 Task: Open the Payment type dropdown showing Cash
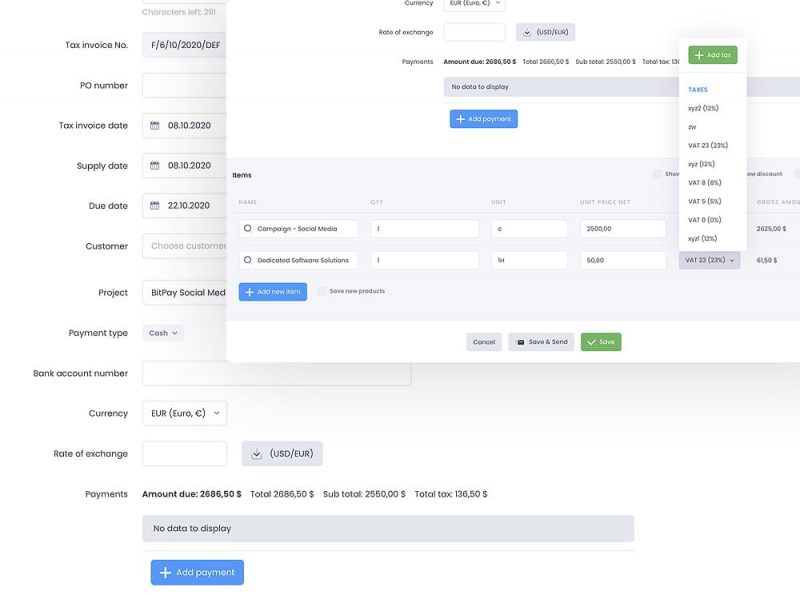[162, 333]
